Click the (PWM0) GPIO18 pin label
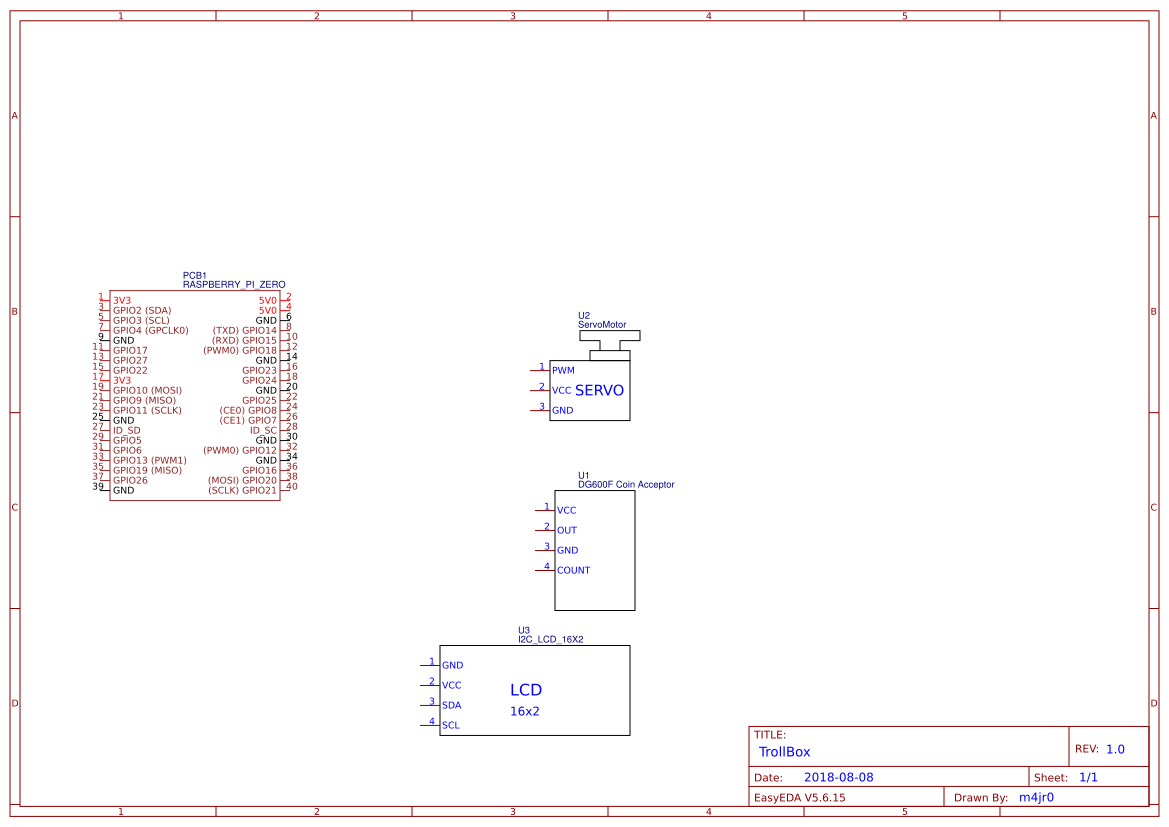 (x=240, y=350)
